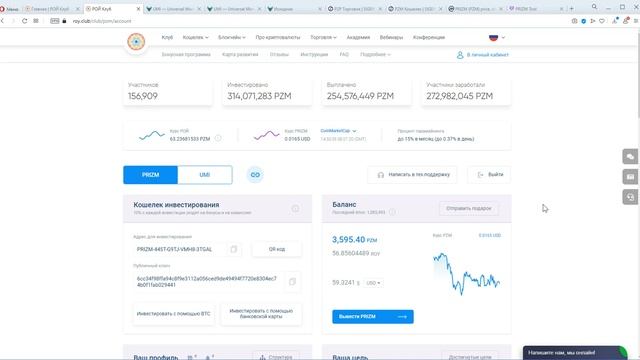Expand the Торговля menu dropdown

click(x=323, y=38)
